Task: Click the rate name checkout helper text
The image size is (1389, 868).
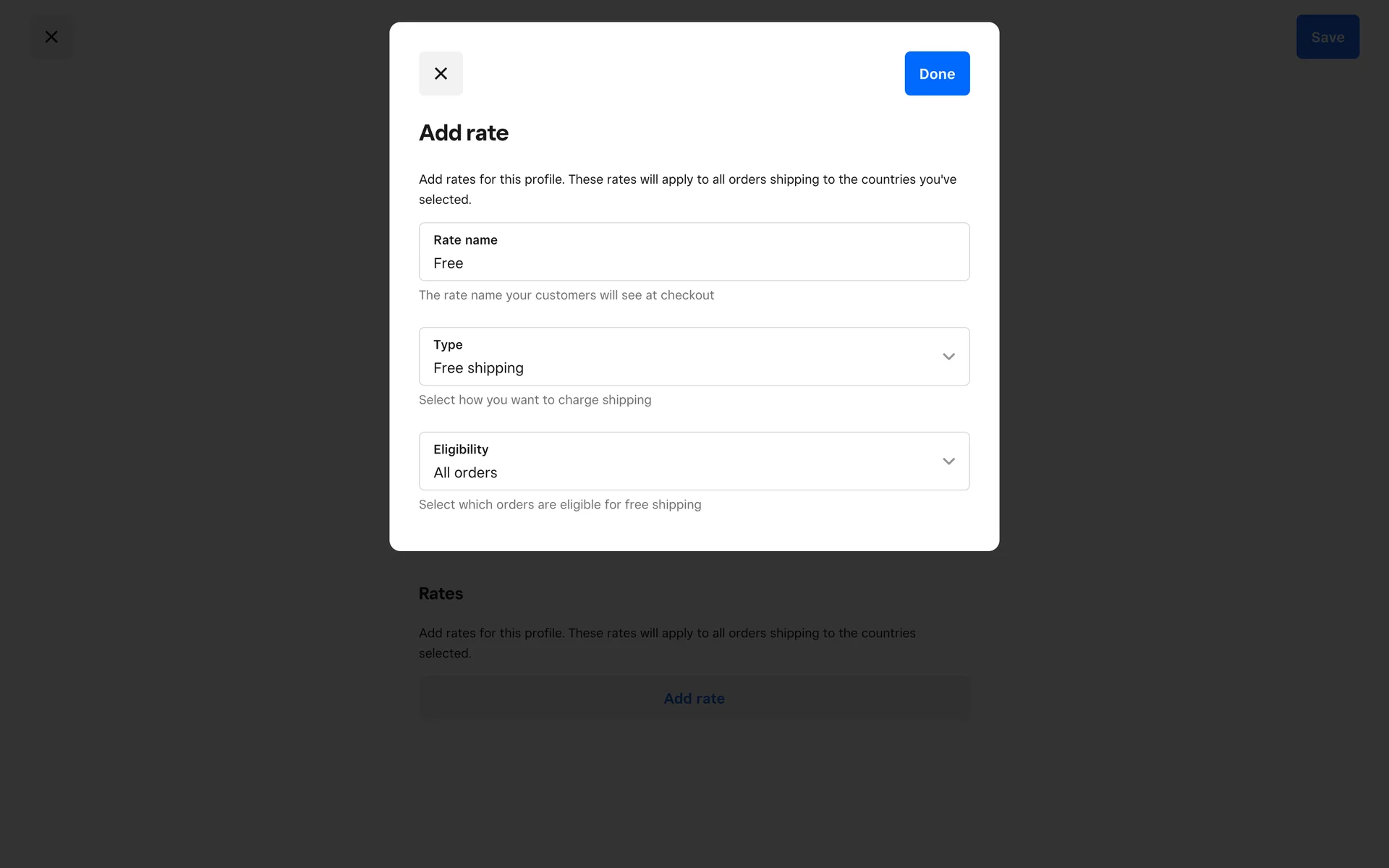Action: 566,295
